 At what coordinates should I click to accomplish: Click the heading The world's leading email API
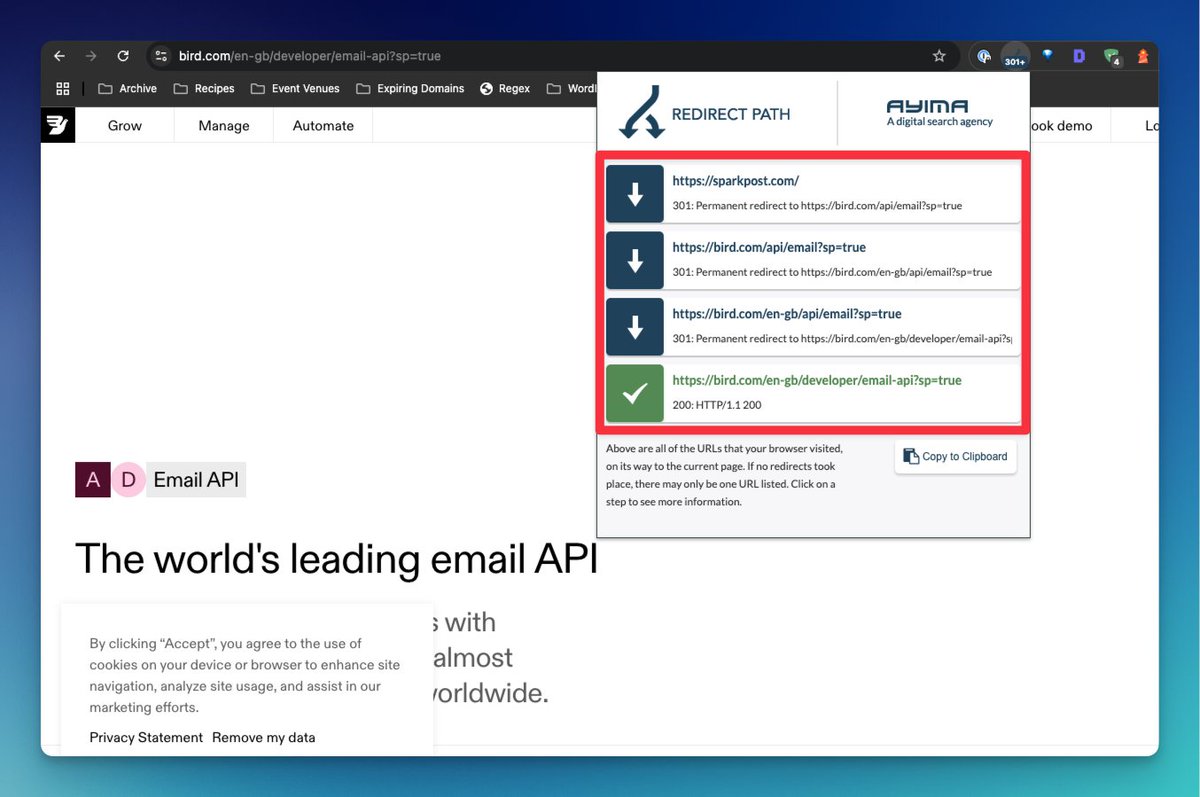point(336,558)
